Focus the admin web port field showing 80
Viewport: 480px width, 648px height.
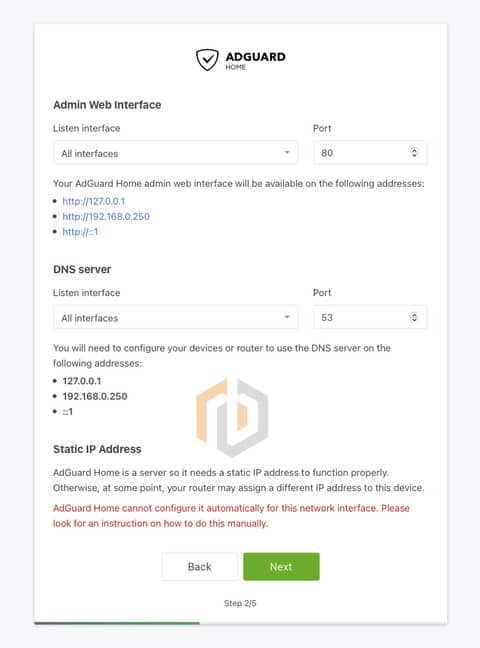370,153
